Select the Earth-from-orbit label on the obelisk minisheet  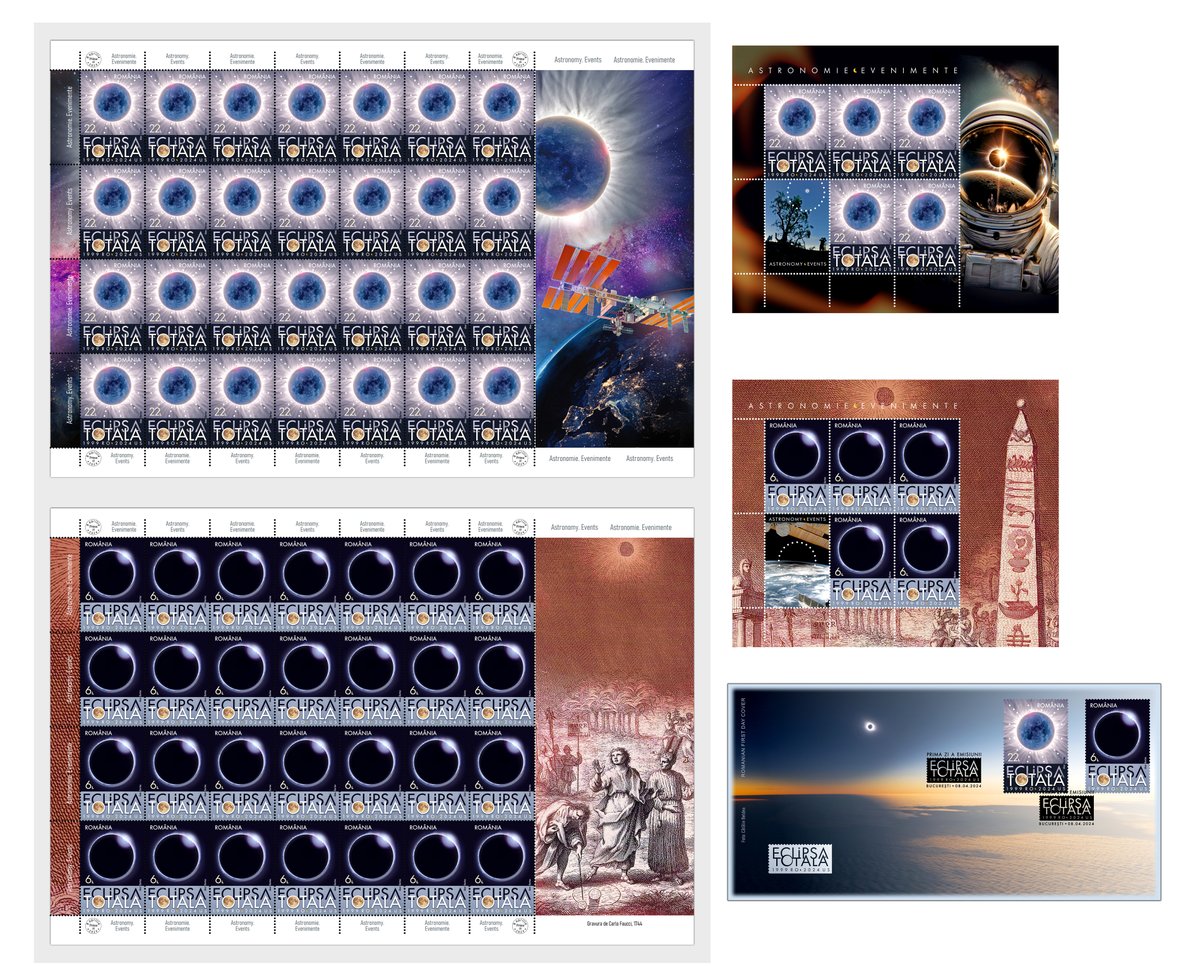click(797, 561)
